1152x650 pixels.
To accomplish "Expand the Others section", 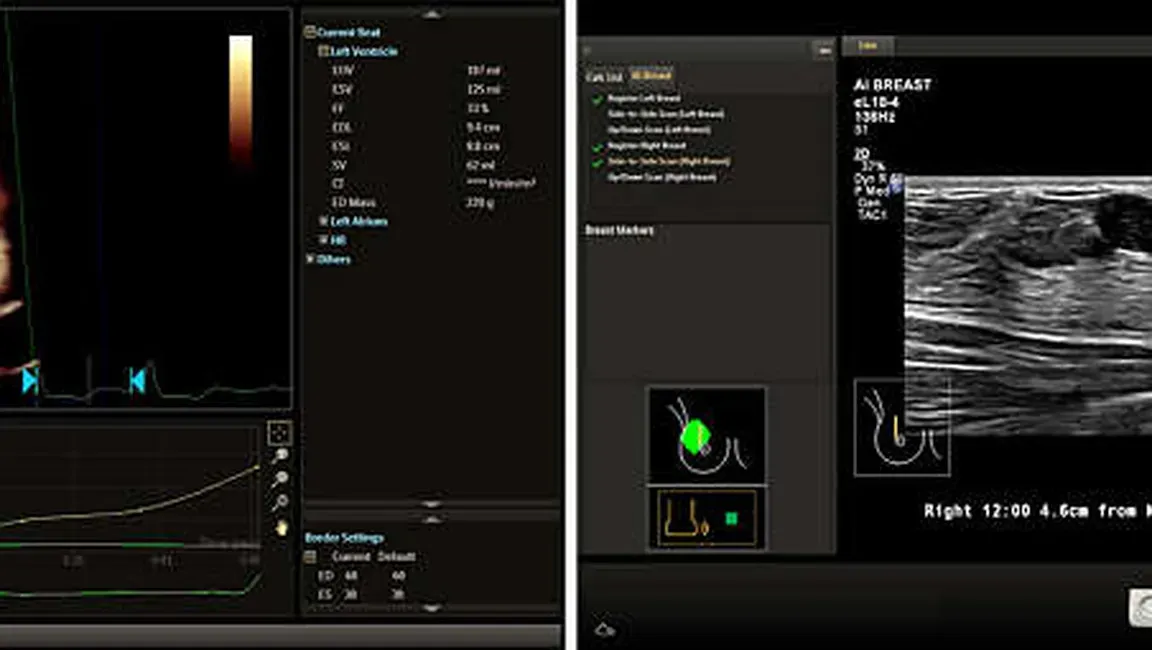I will click(311, 259).
